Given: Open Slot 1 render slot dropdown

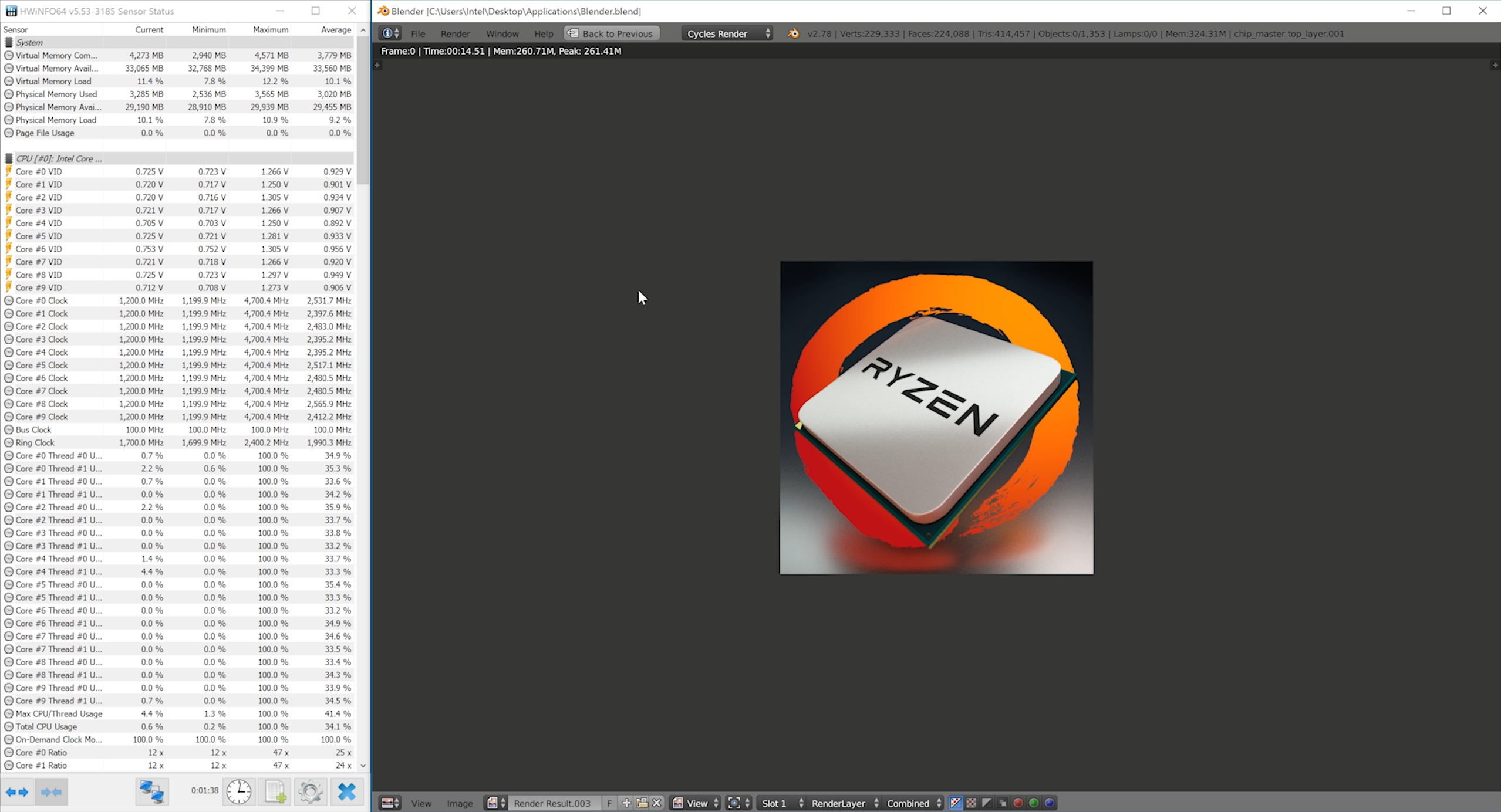Looking at the screenshot, I should pyautogui.click(x=781, y=803).
